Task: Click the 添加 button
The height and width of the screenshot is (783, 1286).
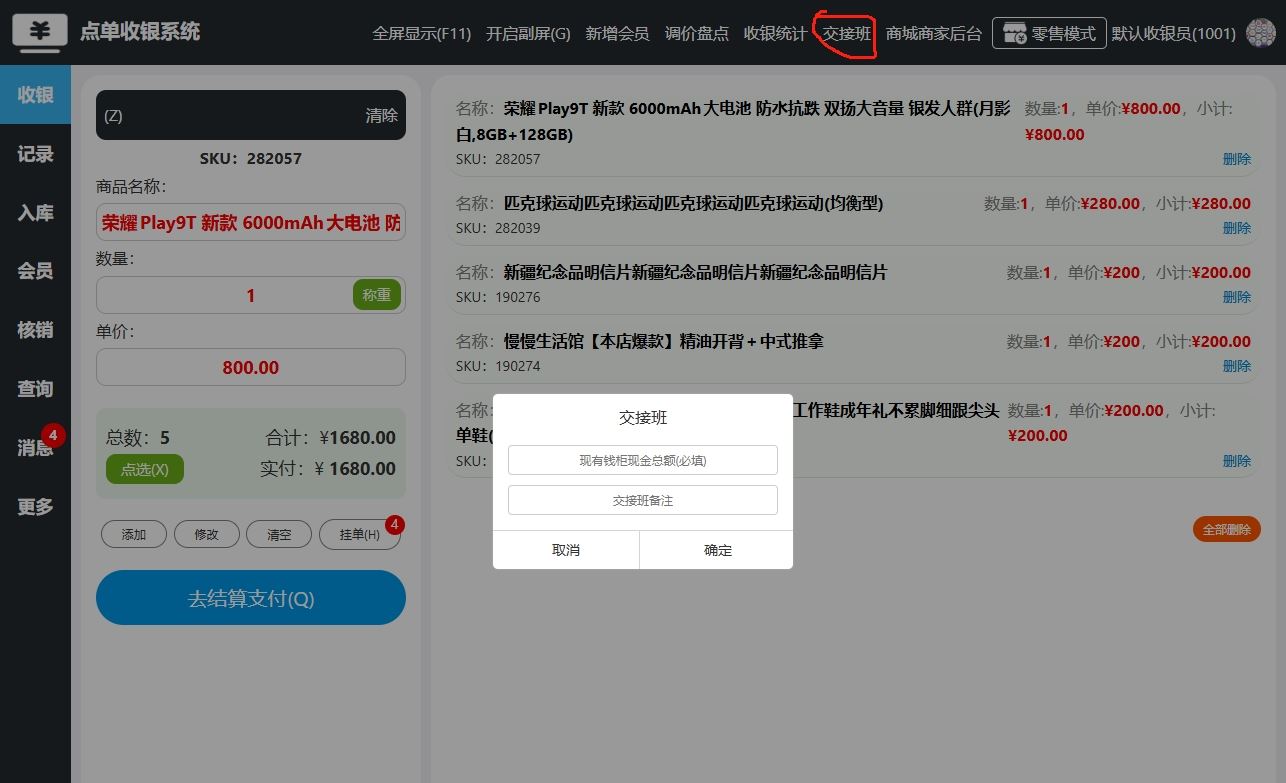Action: (134, 534)
